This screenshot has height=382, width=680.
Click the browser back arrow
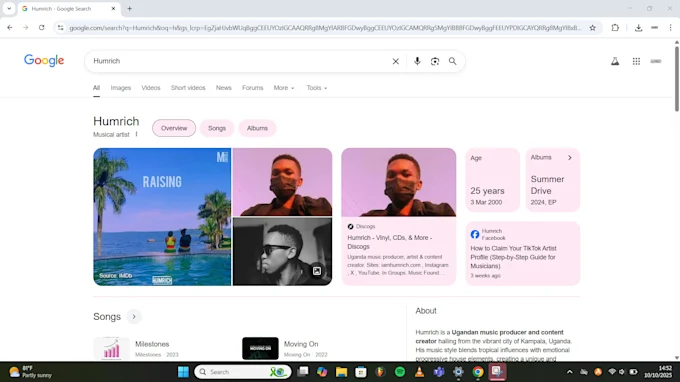coord(10,27)
